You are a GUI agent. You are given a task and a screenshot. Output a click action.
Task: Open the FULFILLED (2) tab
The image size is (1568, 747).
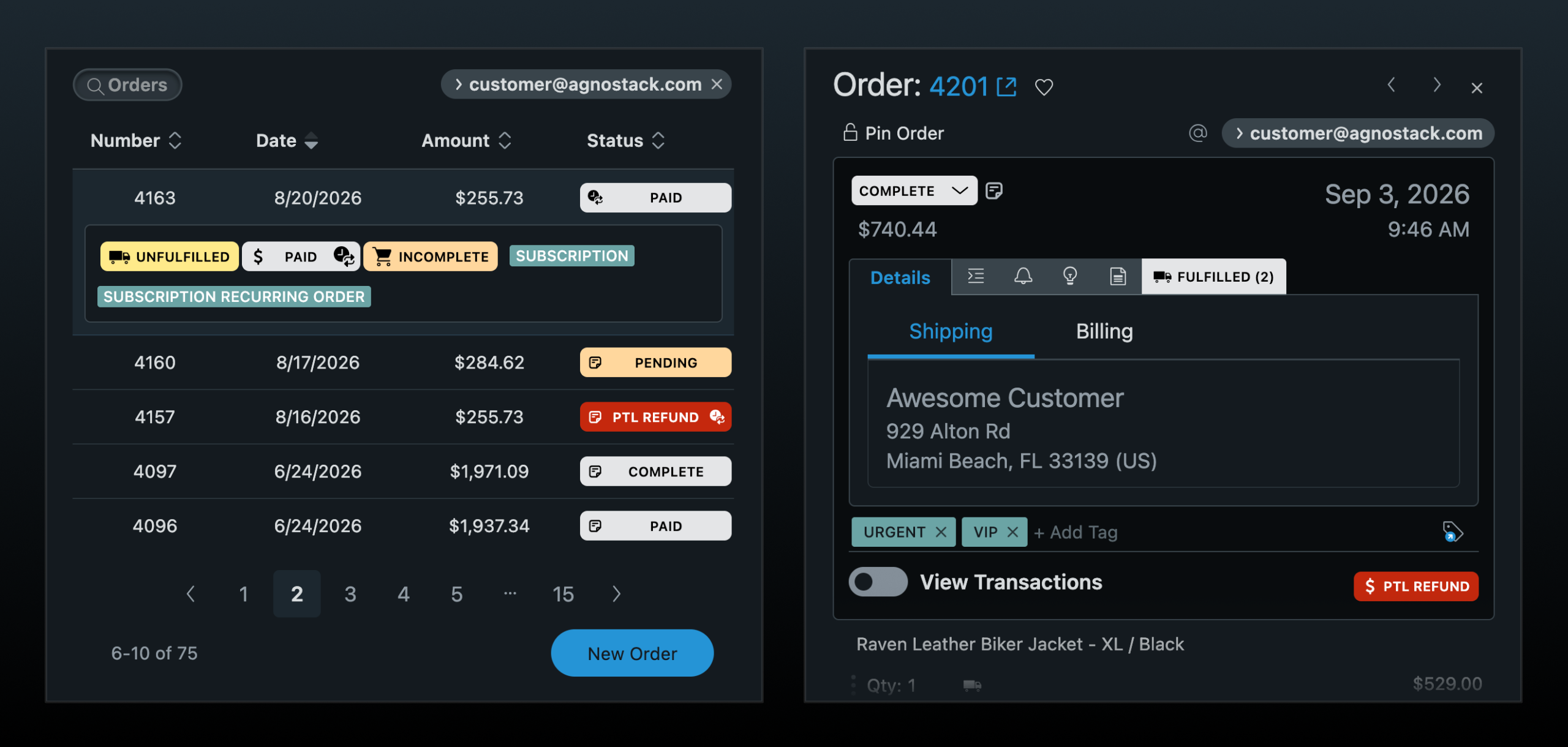[1213, 277]
